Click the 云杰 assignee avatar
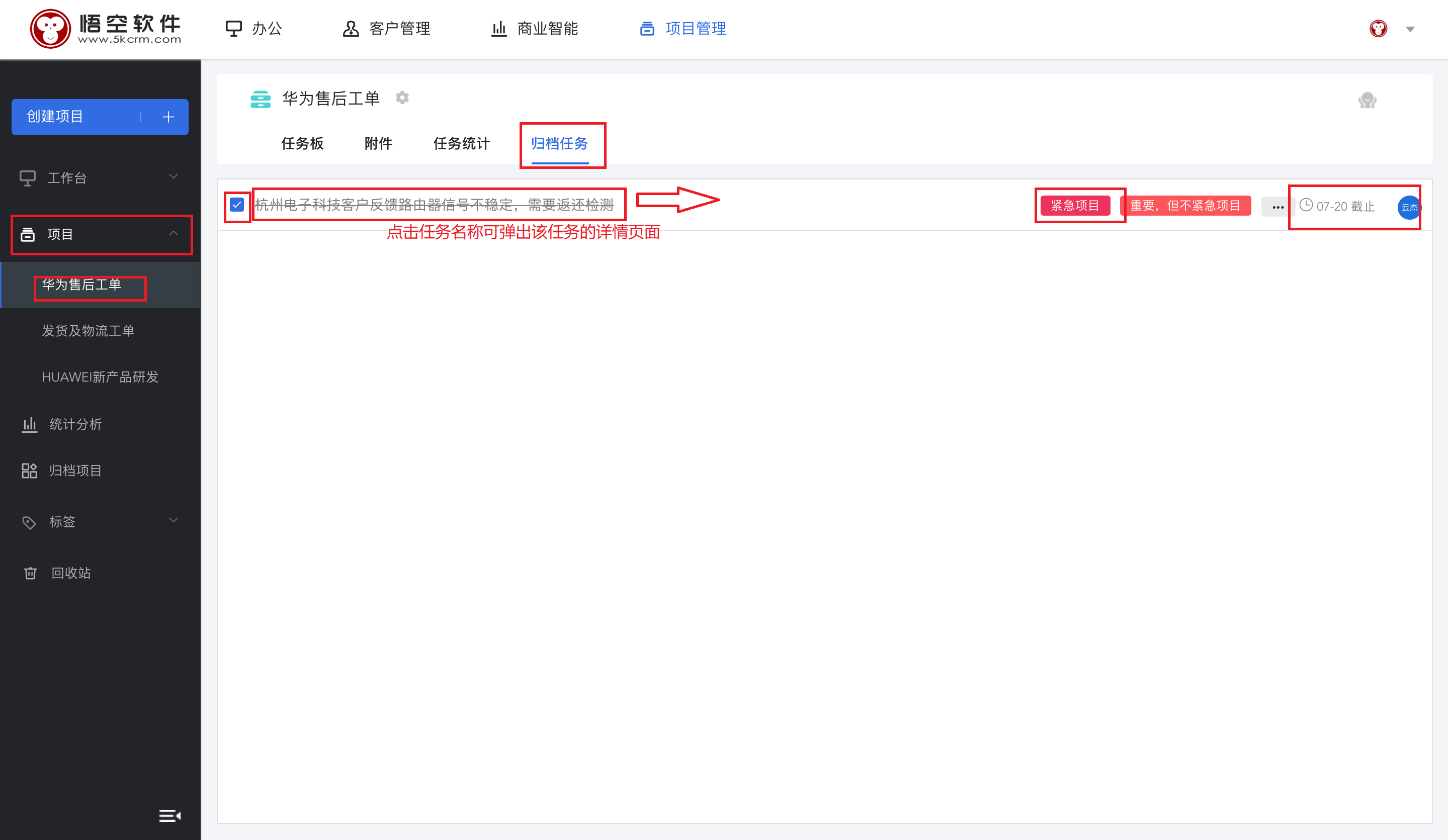The image size is (1448, 840). tap(1408, 207)
